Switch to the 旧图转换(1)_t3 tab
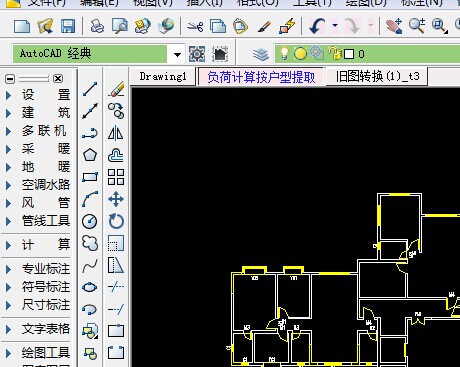This screenshot has width=460, height=367. [377, 77]
